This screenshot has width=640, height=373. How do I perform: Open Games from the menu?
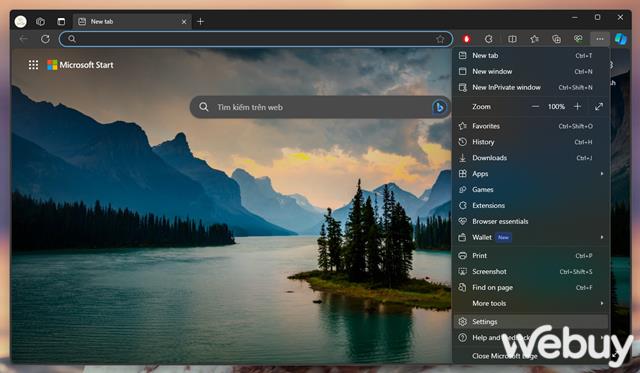pos(531,190)
